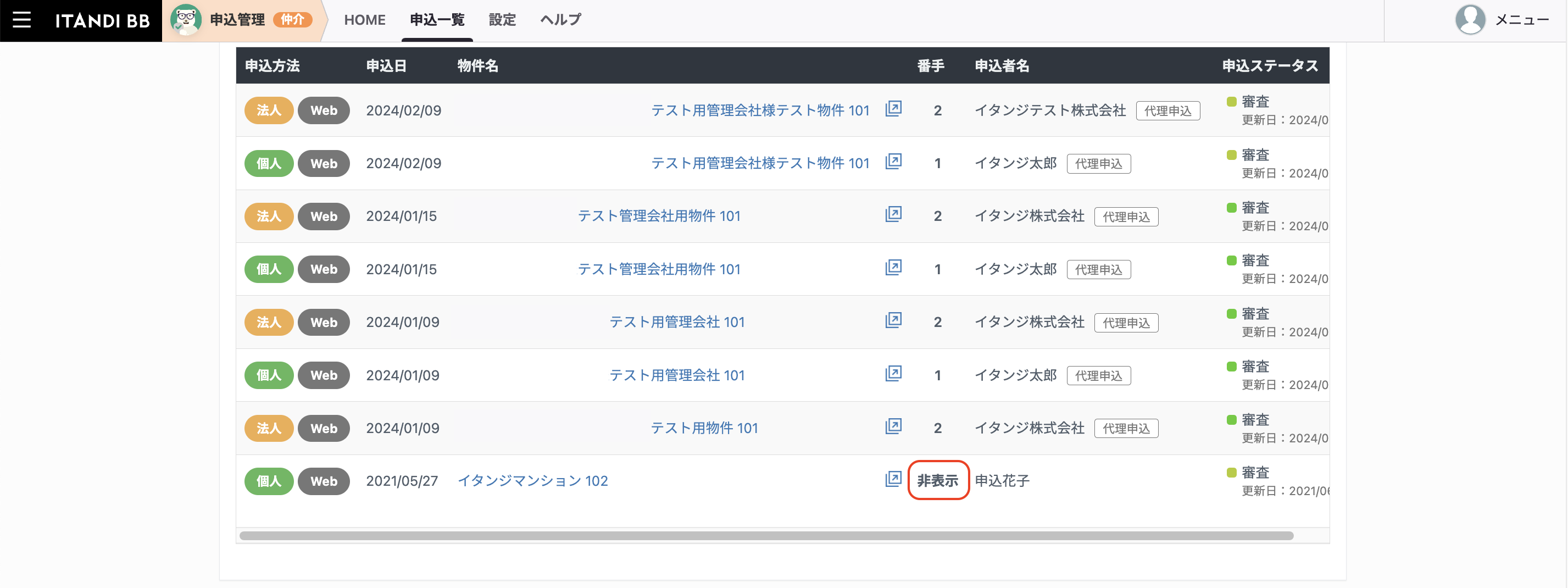Open the メニュー dropdown
The image size is (1568, 588).
pos(1522,20)
